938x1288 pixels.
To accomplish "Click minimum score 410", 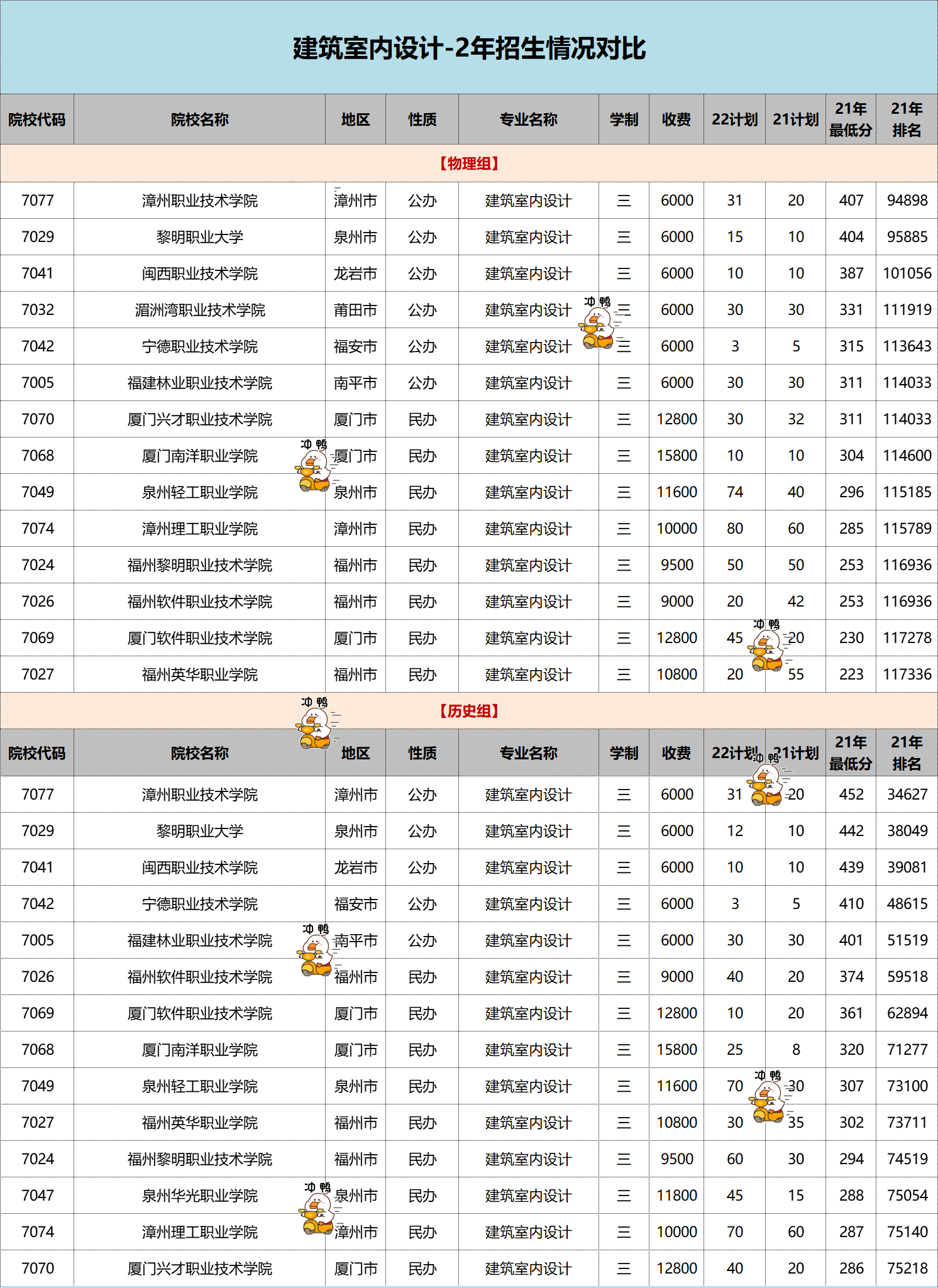I will click(851, 904).
